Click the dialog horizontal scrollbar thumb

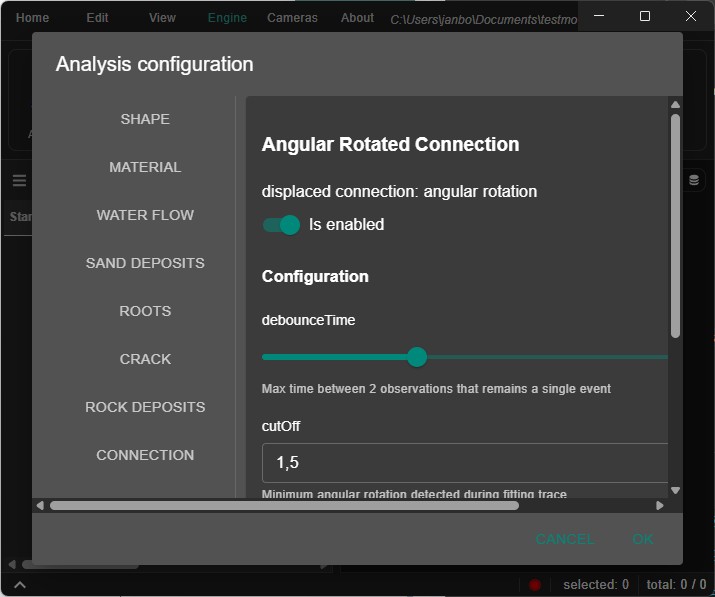284,505
